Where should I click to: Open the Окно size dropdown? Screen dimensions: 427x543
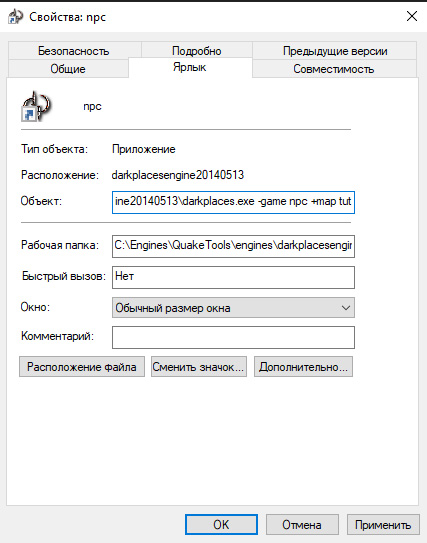click(x=233, y=308)
